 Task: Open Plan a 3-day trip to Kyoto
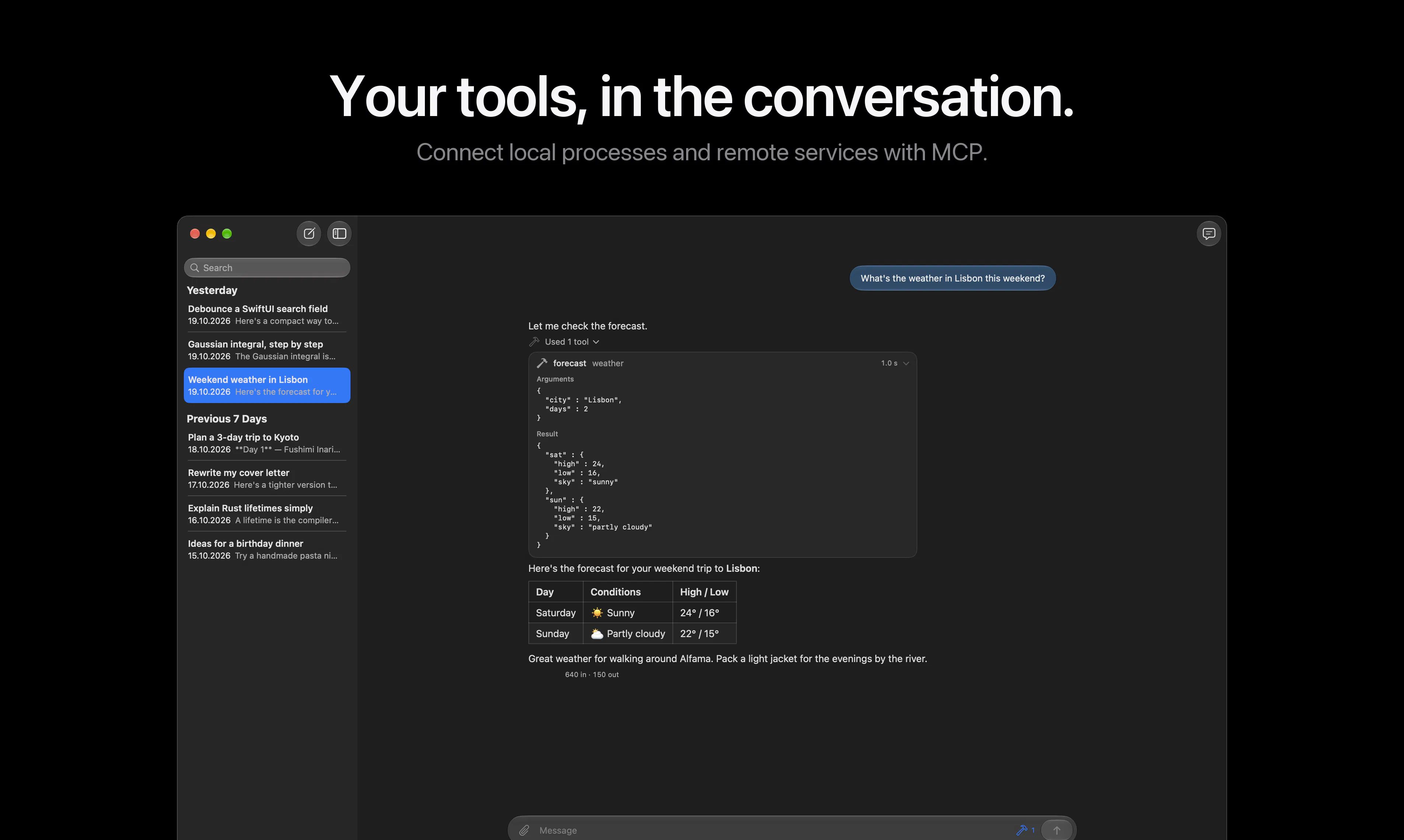coord(267,443)
